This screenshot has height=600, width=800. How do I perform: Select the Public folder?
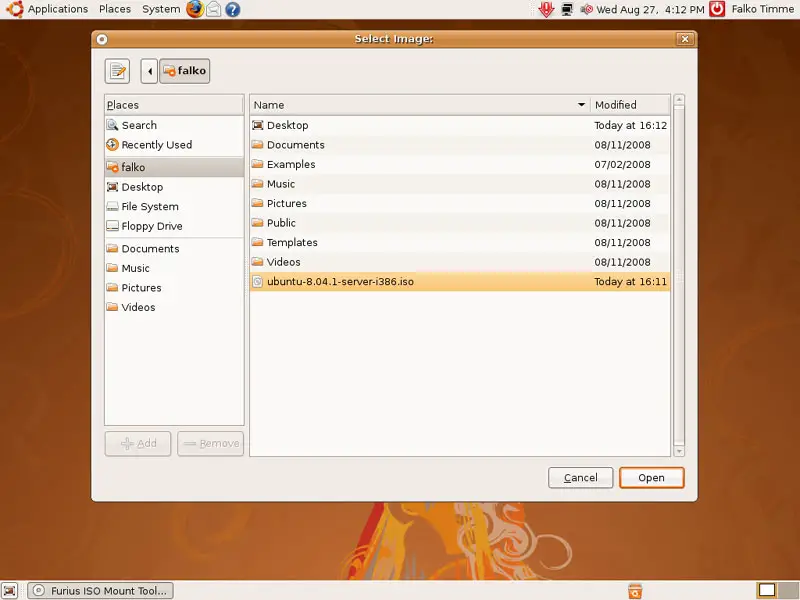[x=460, y=223]
